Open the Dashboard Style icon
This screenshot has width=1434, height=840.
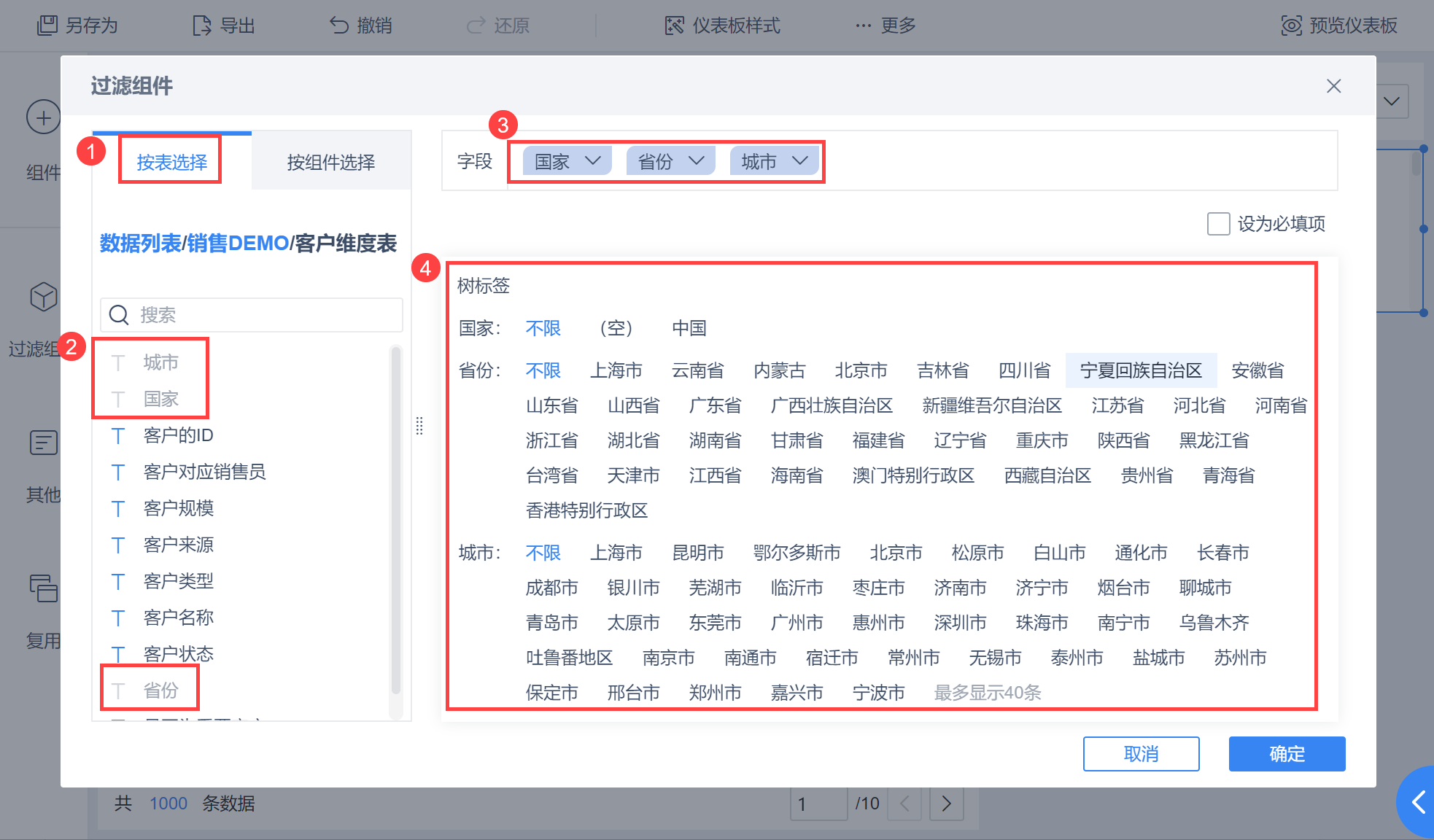click(x=674, y=26)
